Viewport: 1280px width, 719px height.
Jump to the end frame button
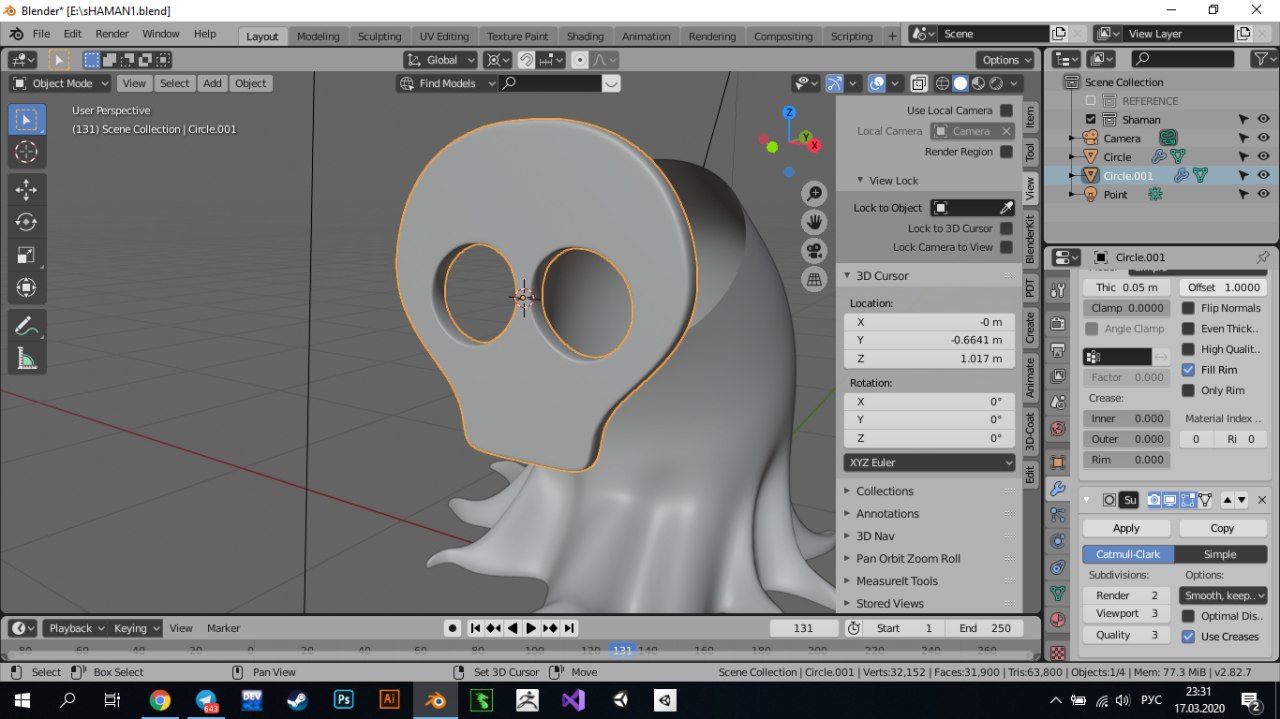tap(569, 628)
